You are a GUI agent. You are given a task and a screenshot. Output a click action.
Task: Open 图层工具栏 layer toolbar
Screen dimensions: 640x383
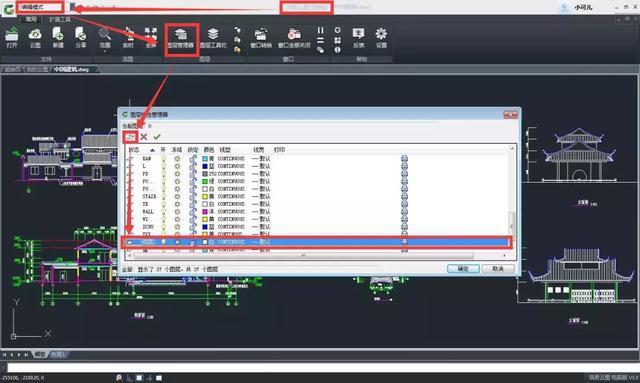(x=213, y=38)
